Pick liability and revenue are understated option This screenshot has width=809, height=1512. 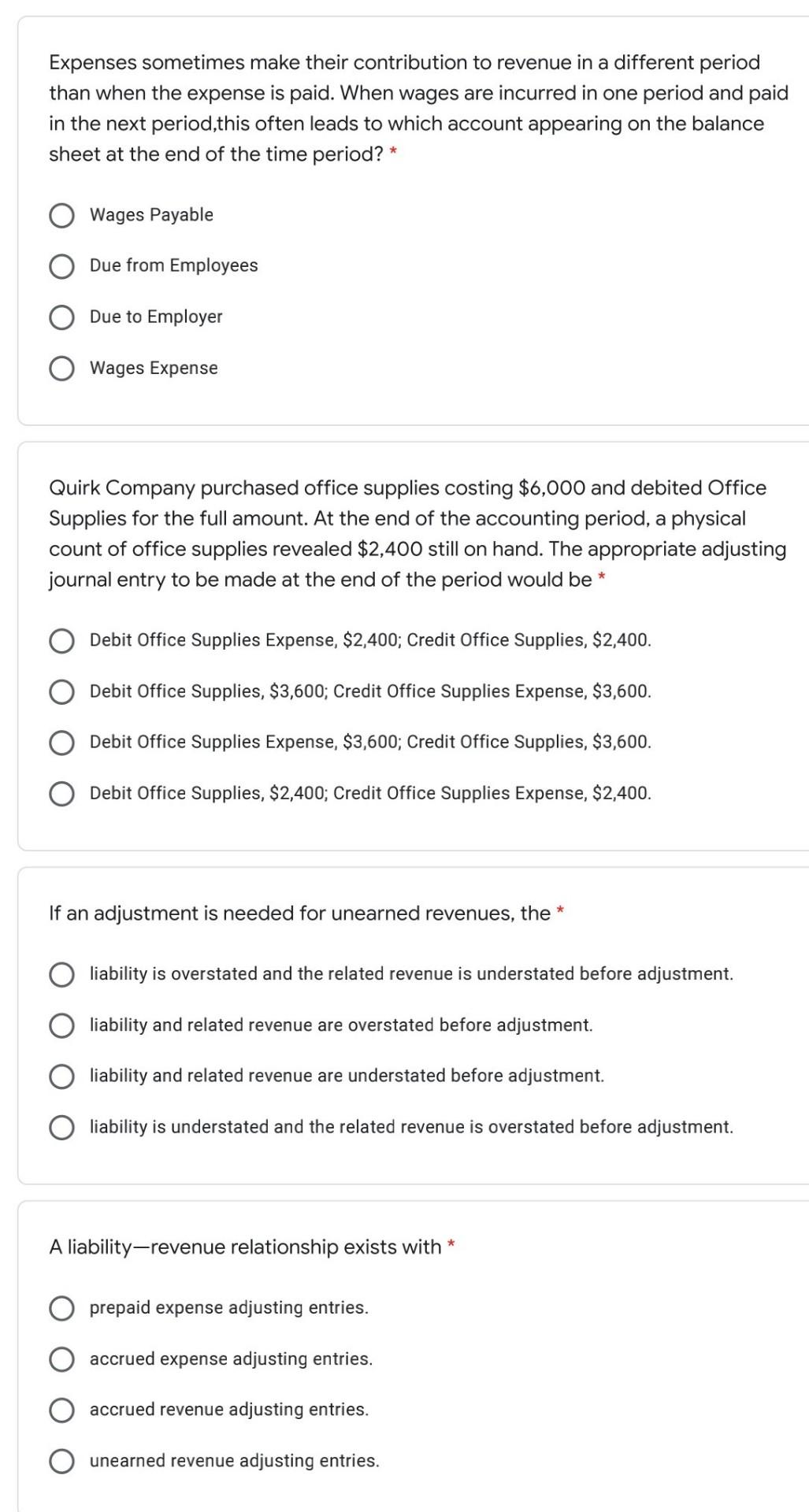[62, 1077]
